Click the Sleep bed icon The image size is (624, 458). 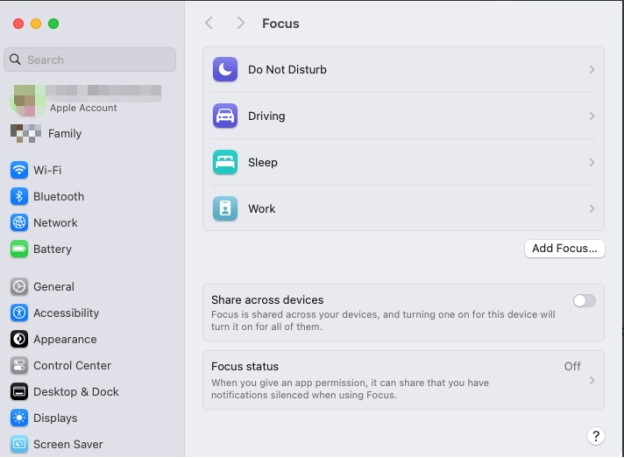tap(225, 162)
